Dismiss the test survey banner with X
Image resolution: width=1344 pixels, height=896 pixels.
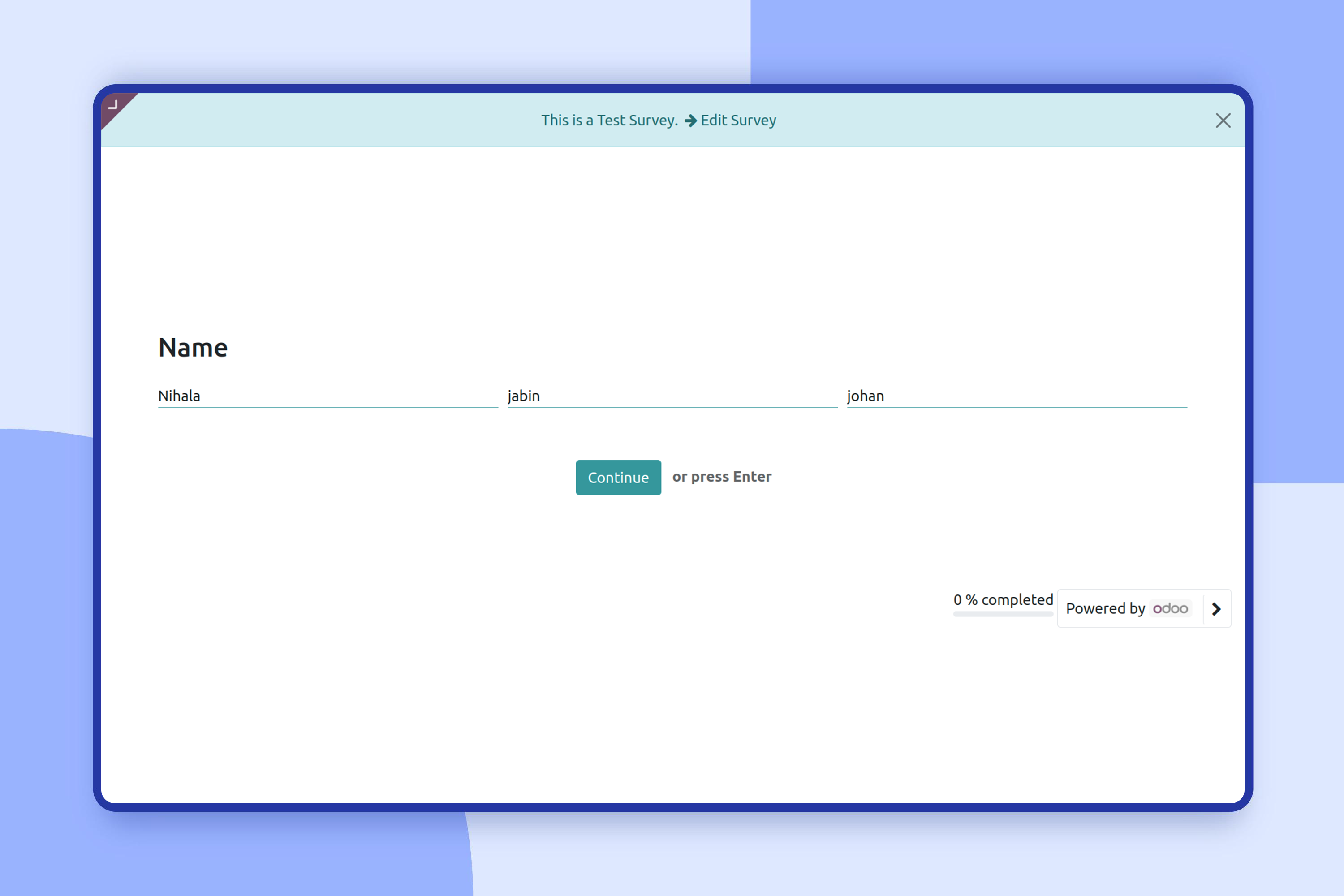pos(1223,121)
